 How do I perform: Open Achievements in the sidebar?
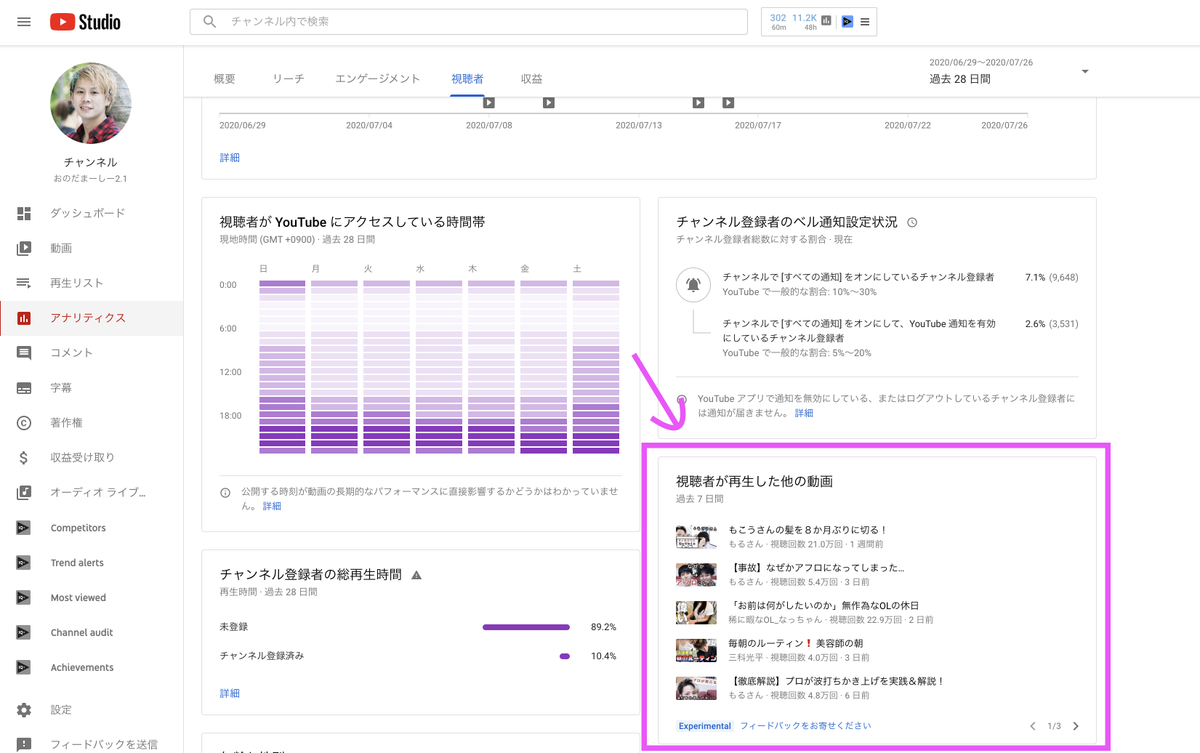[x=91, y=668]
